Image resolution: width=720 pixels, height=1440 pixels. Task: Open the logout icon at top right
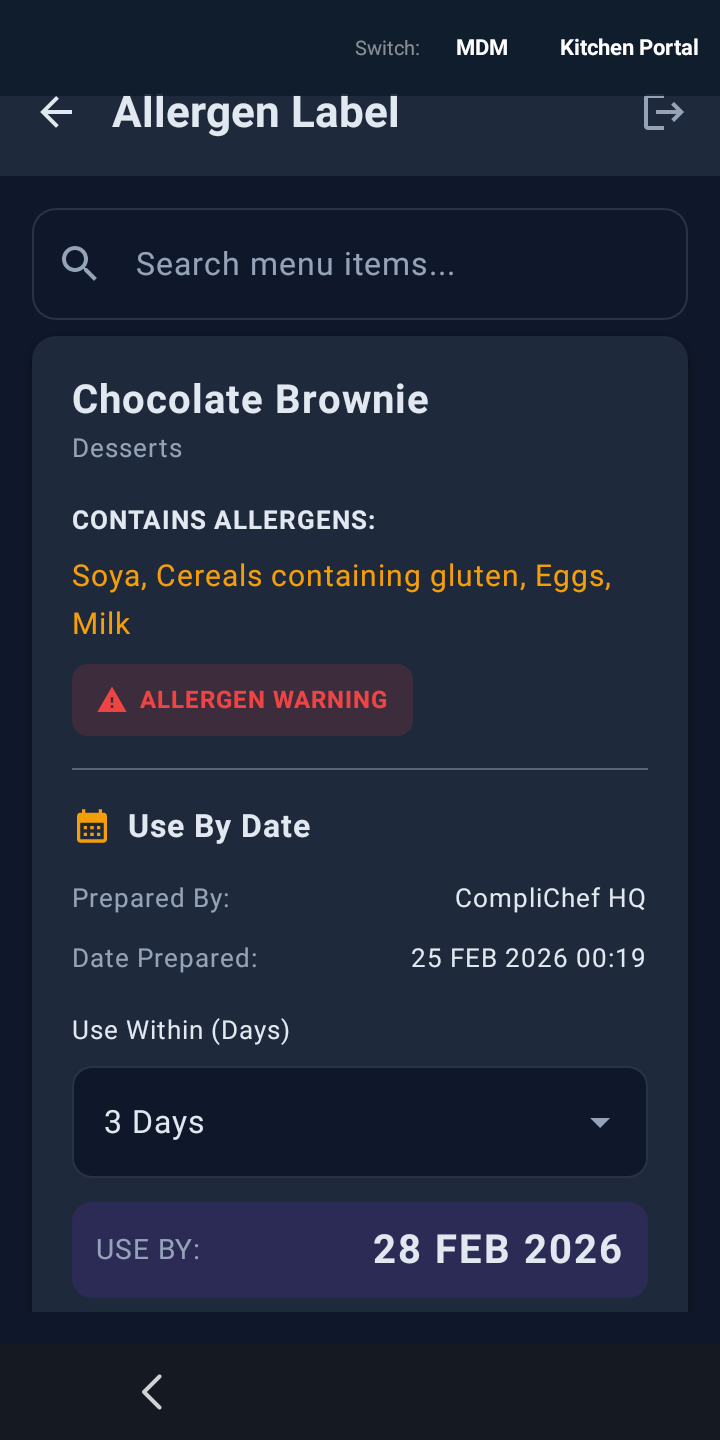664,112
